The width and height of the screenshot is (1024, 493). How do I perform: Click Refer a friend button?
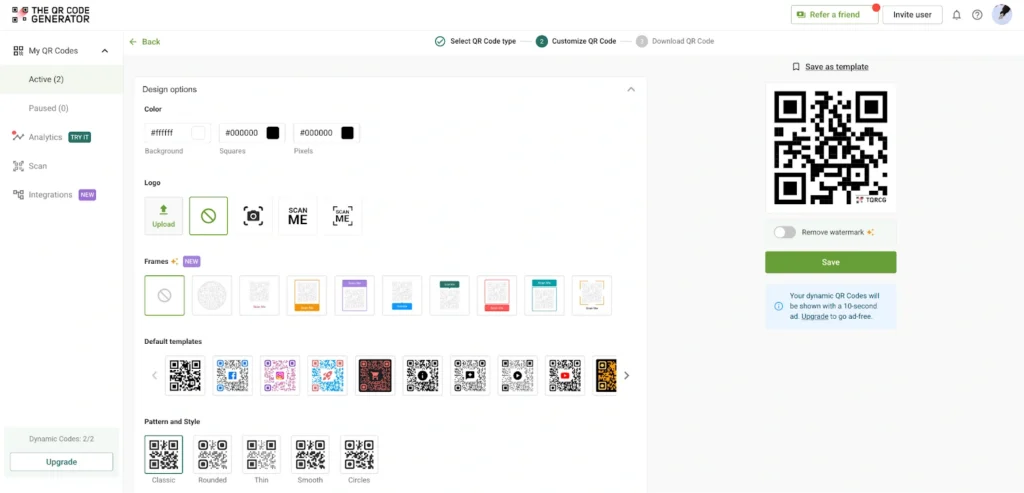(834, 14)
